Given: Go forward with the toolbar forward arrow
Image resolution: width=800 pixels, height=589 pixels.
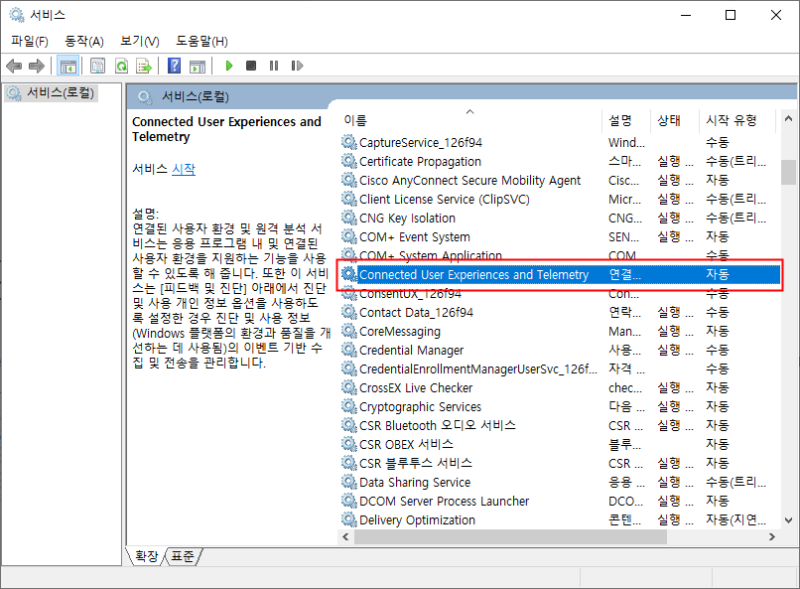Looking at the screenshot, I should (36, 66).
